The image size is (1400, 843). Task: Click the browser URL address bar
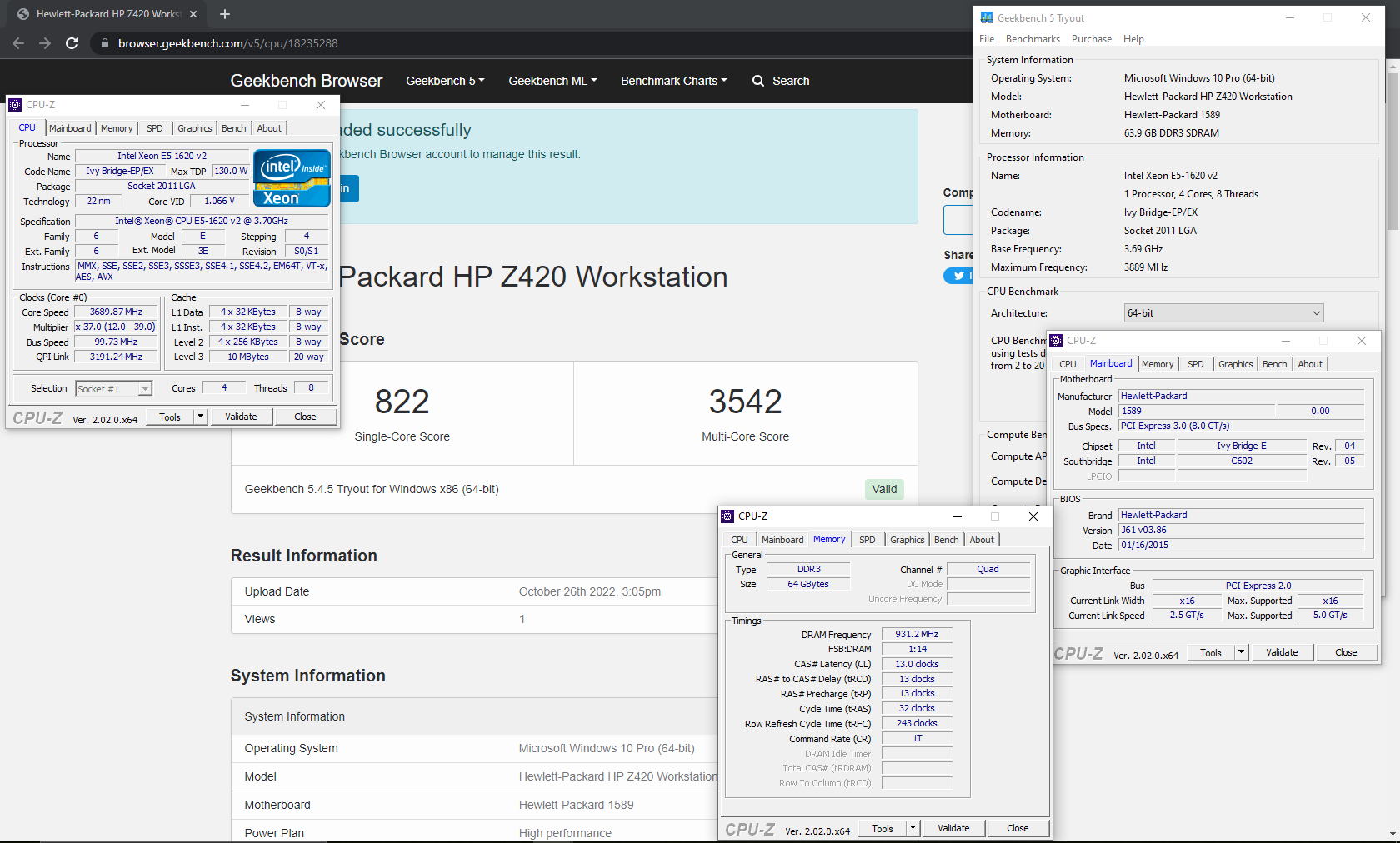coord(533,43)
